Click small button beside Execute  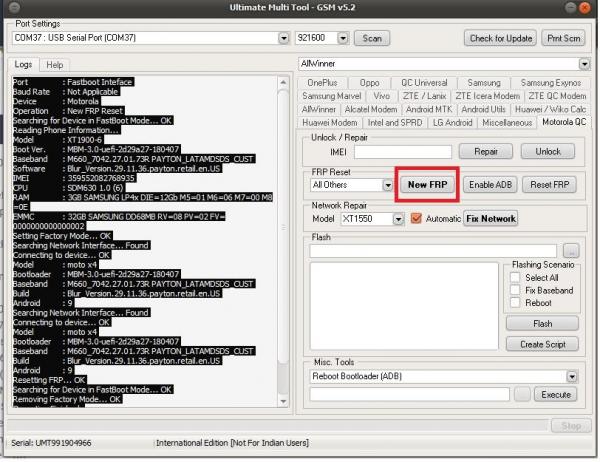pyautogui.click(x=522, y=394)
